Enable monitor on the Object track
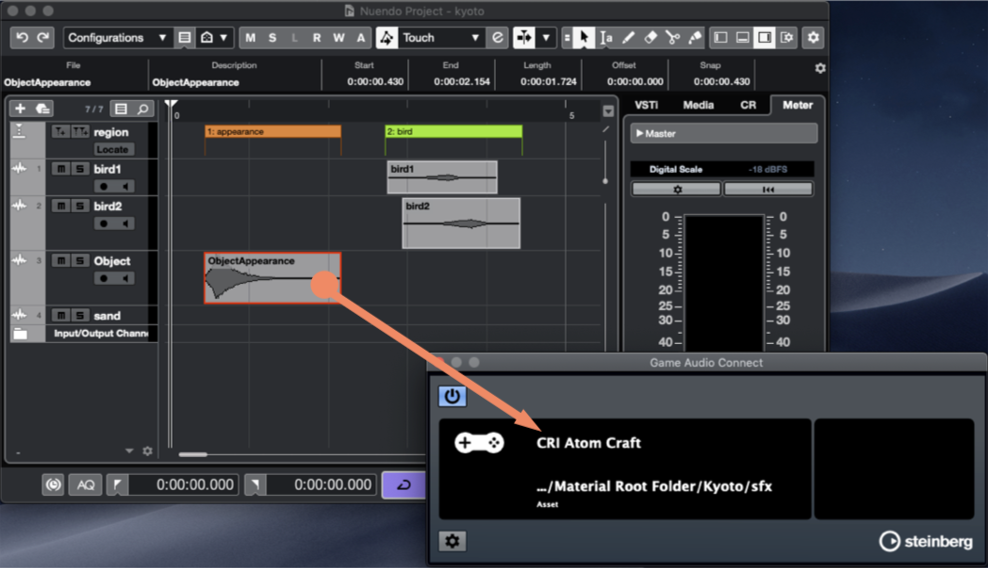988x568 pixels. tap(125, 279)
